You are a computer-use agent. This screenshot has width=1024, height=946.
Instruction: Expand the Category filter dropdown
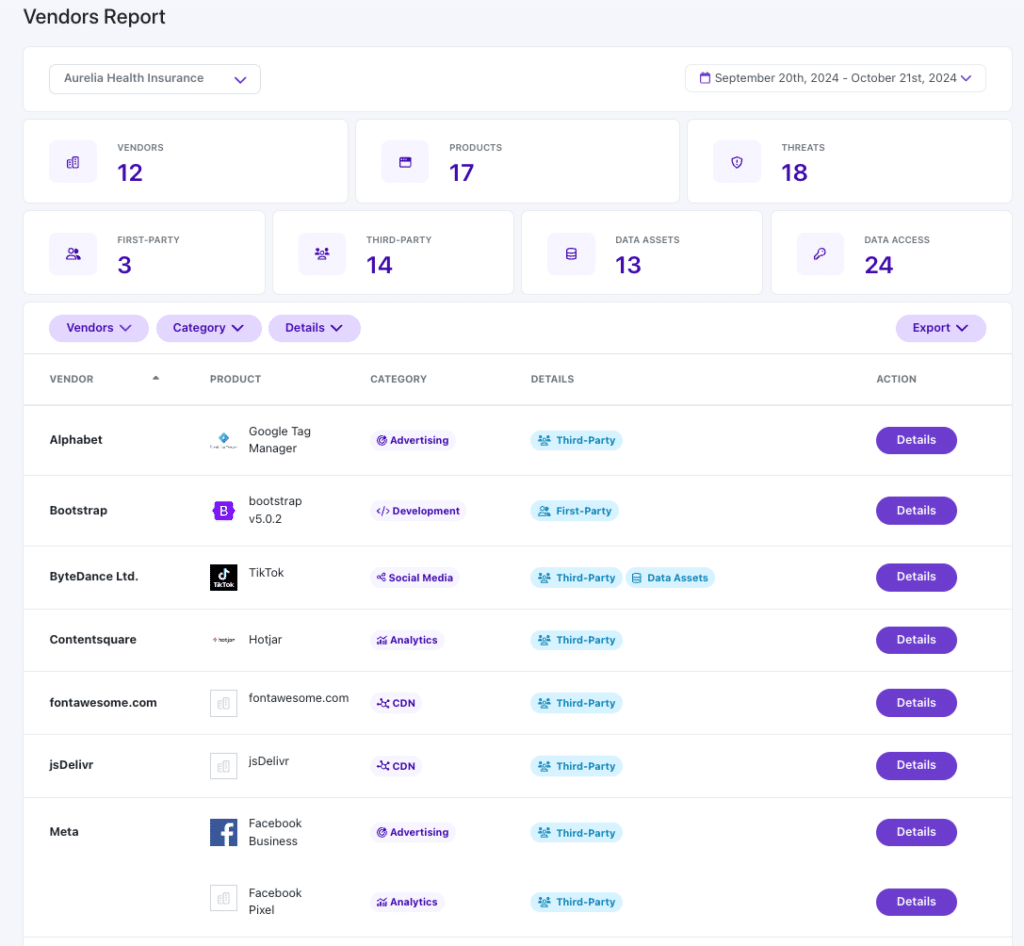(208, 328)
